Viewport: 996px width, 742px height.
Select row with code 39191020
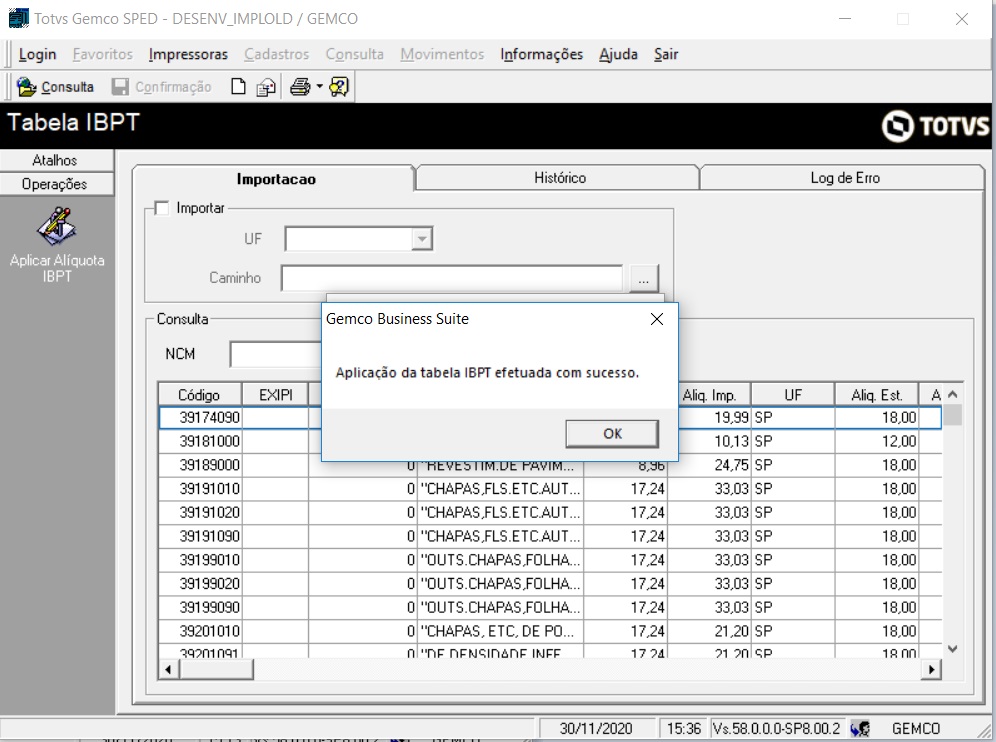(550, 512)
